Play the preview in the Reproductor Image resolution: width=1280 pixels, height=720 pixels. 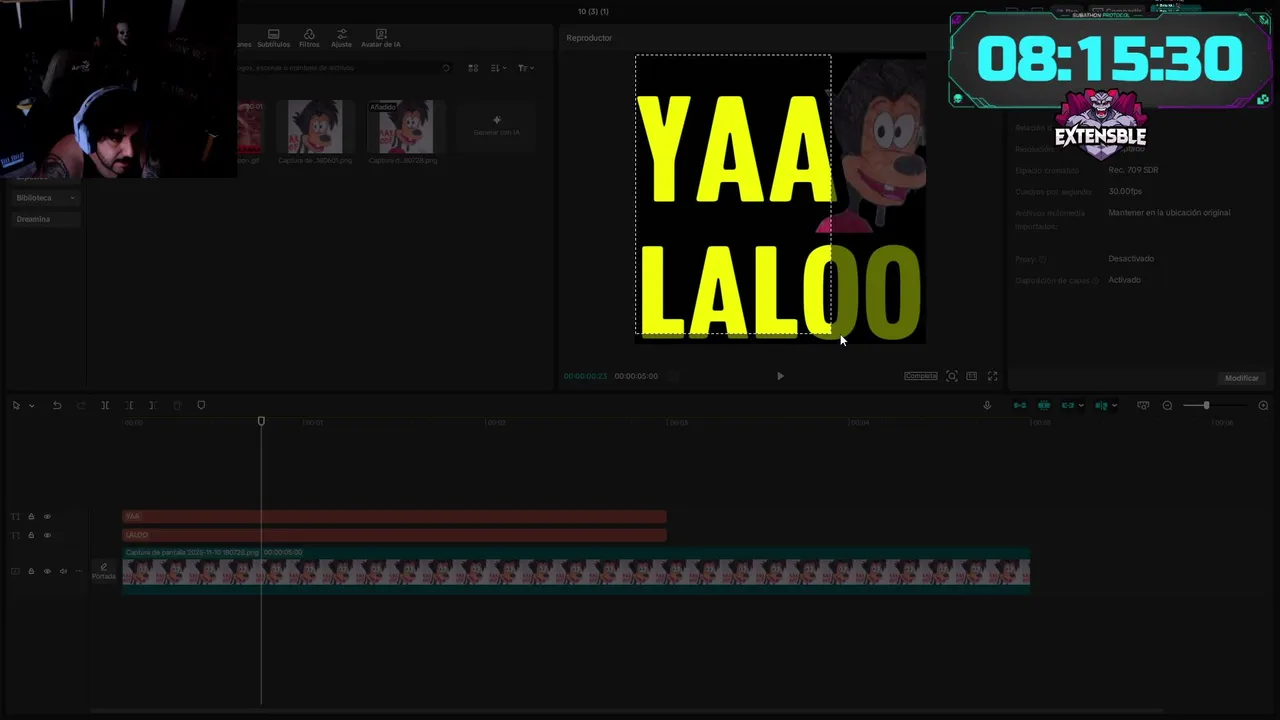(x=780, y=376)
